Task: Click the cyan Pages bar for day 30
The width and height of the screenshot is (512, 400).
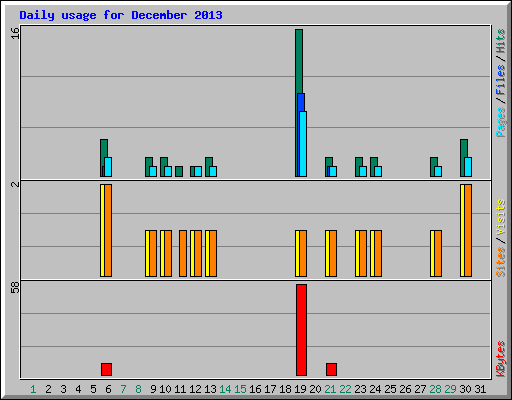Action: (x=468, y=167)
